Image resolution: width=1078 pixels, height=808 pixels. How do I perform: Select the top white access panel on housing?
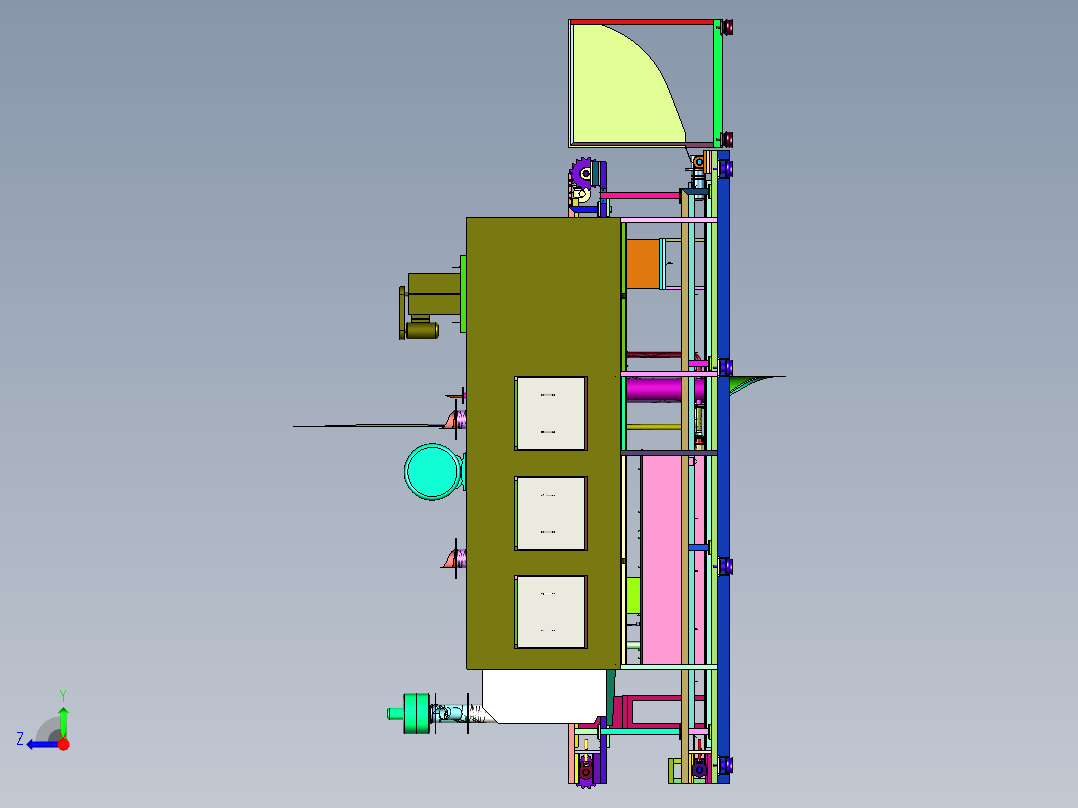(x=551, y=413)
